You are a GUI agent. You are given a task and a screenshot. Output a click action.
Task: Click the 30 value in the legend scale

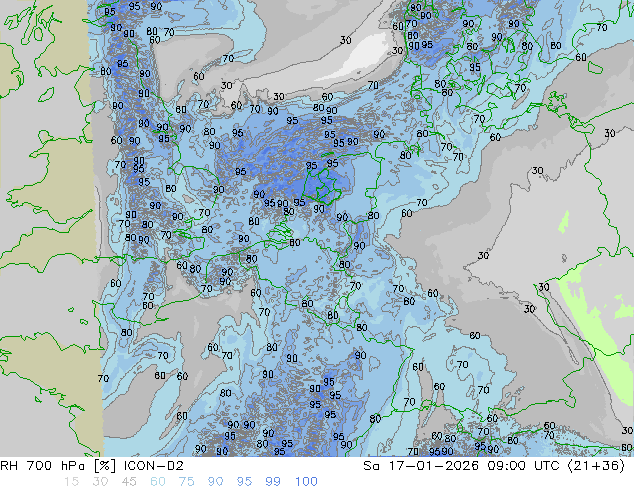[99, 482]
